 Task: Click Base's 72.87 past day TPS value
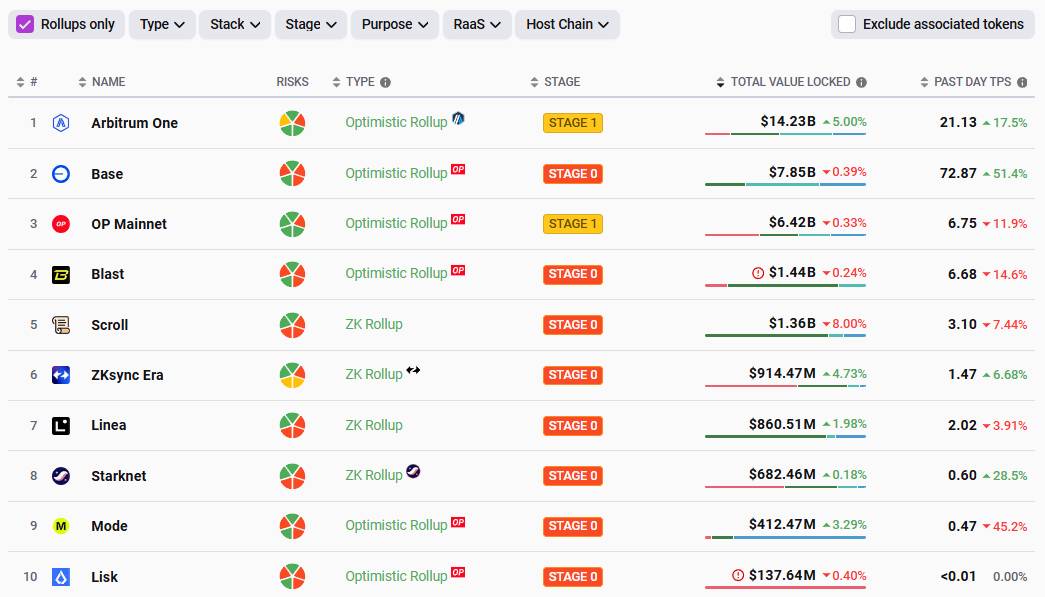tap(958, 173)
